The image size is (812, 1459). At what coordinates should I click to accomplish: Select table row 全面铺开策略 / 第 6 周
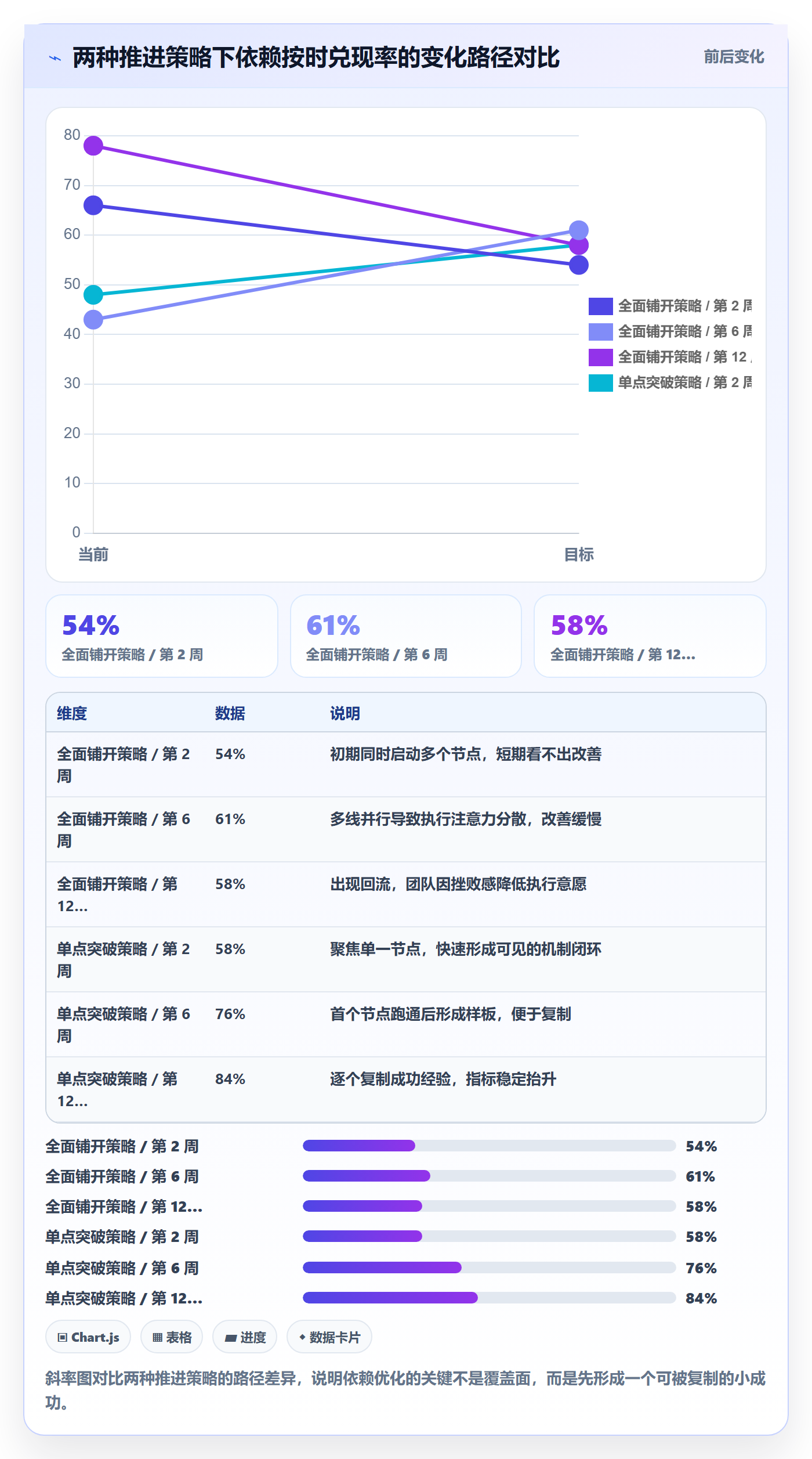point(406,830)
